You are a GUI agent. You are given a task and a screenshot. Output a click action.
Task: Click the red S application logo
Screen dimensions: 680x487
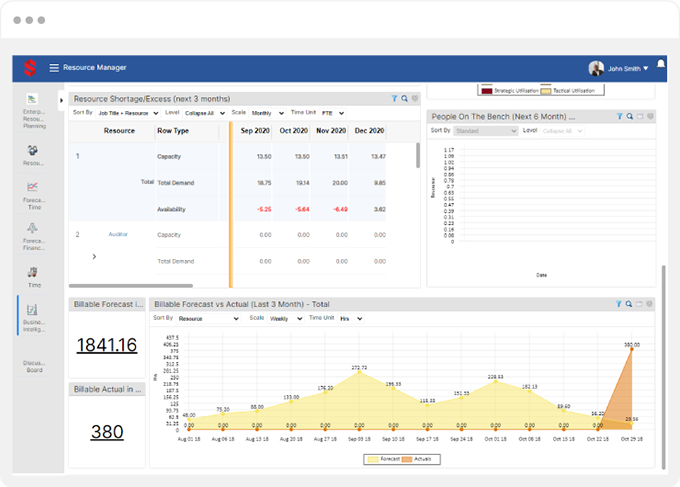[30, 68]
